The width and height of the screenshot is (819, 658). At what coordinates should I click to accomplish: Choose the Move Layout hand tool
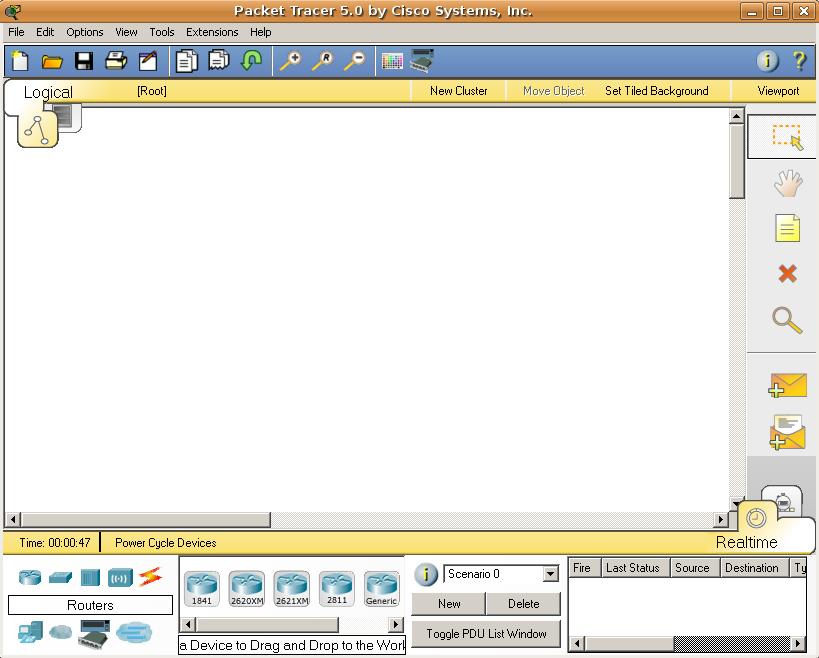(x=787, y=183)
